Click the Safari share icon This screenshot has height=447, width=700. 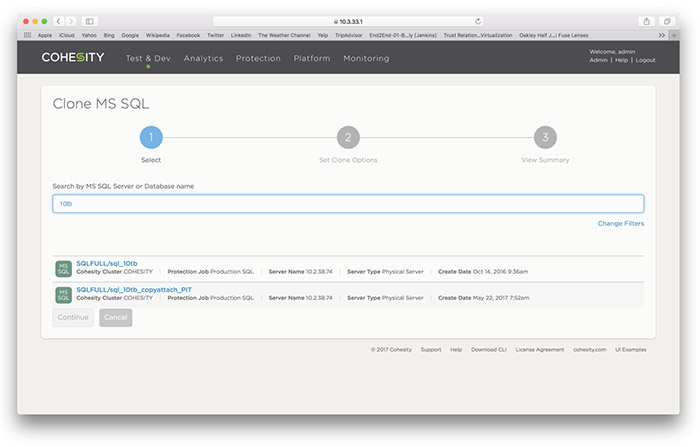(647, 20)
